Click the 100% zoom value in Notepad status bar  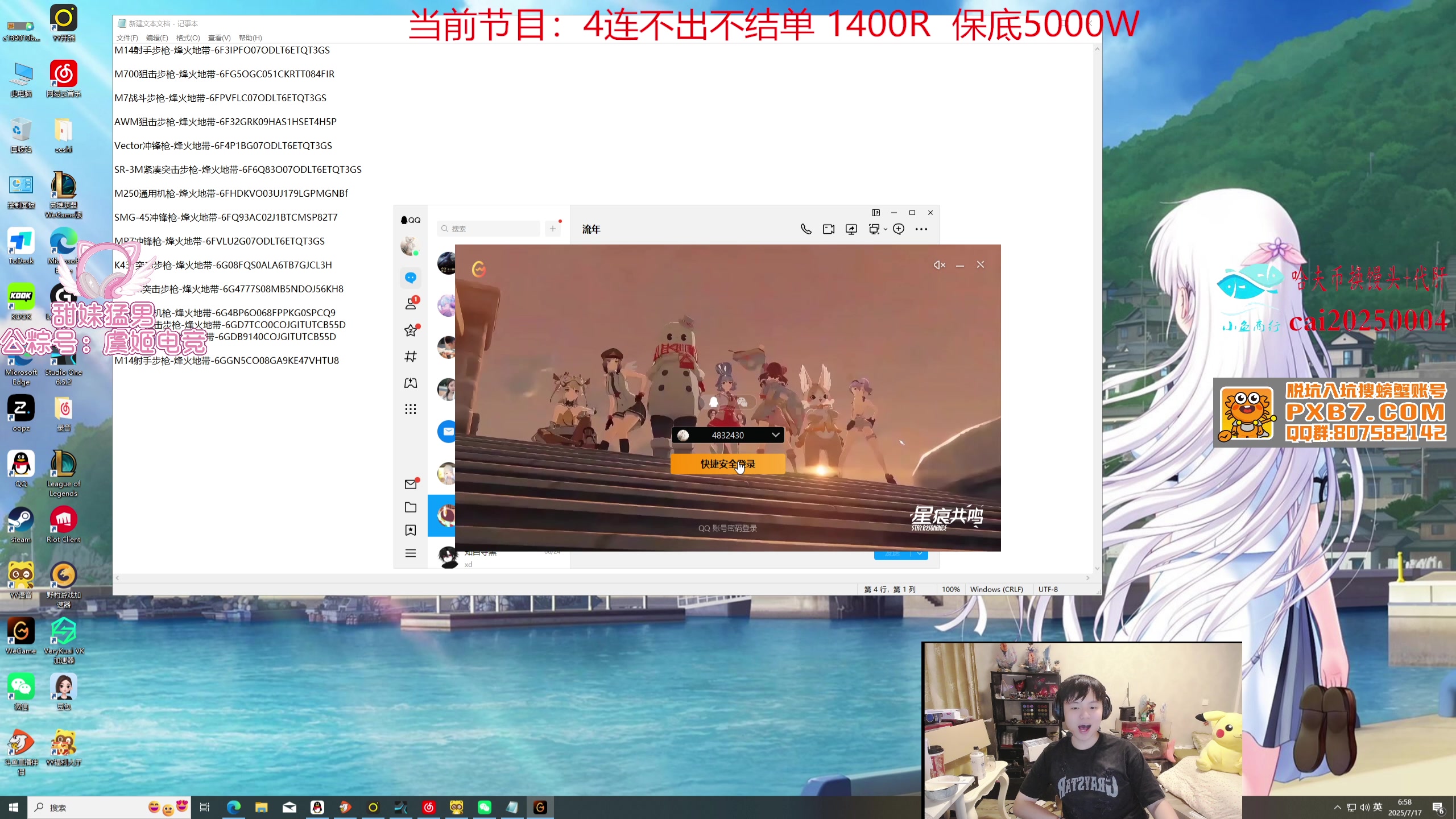pyautogui.click(x=950, y=589)
